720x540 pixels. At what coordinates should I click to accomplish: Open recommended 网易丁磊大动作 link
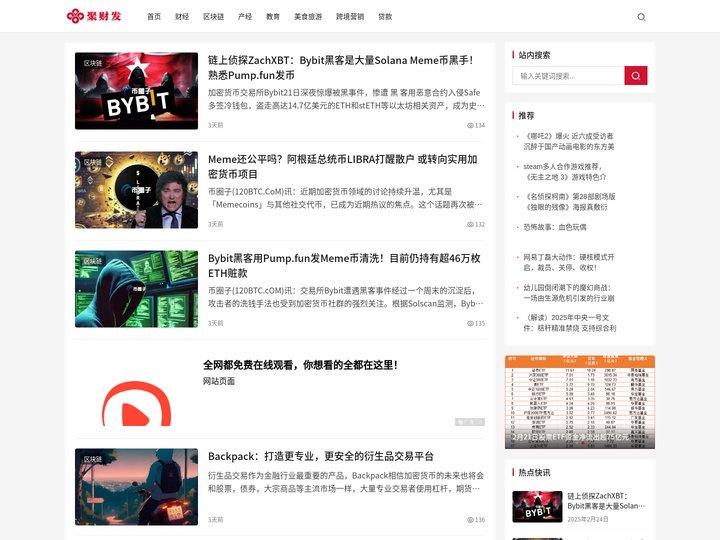(x=569, y=262)
